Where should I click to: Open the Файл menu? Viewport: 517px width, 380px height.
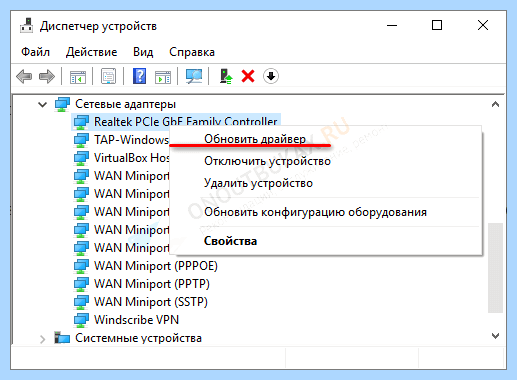click(35, 52)
